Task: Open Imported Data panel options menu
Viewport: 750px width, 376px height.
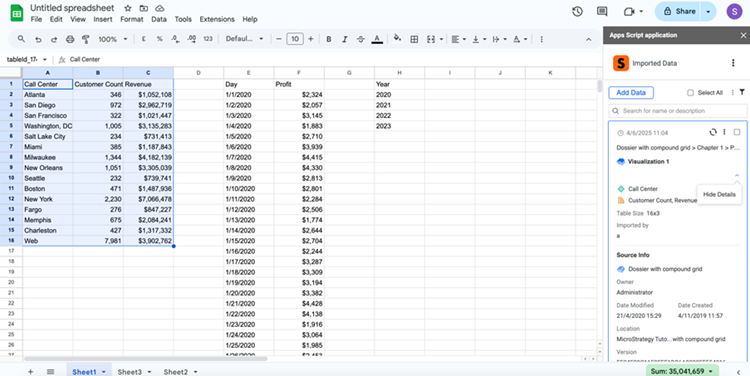Action: [x=733, y=63]
